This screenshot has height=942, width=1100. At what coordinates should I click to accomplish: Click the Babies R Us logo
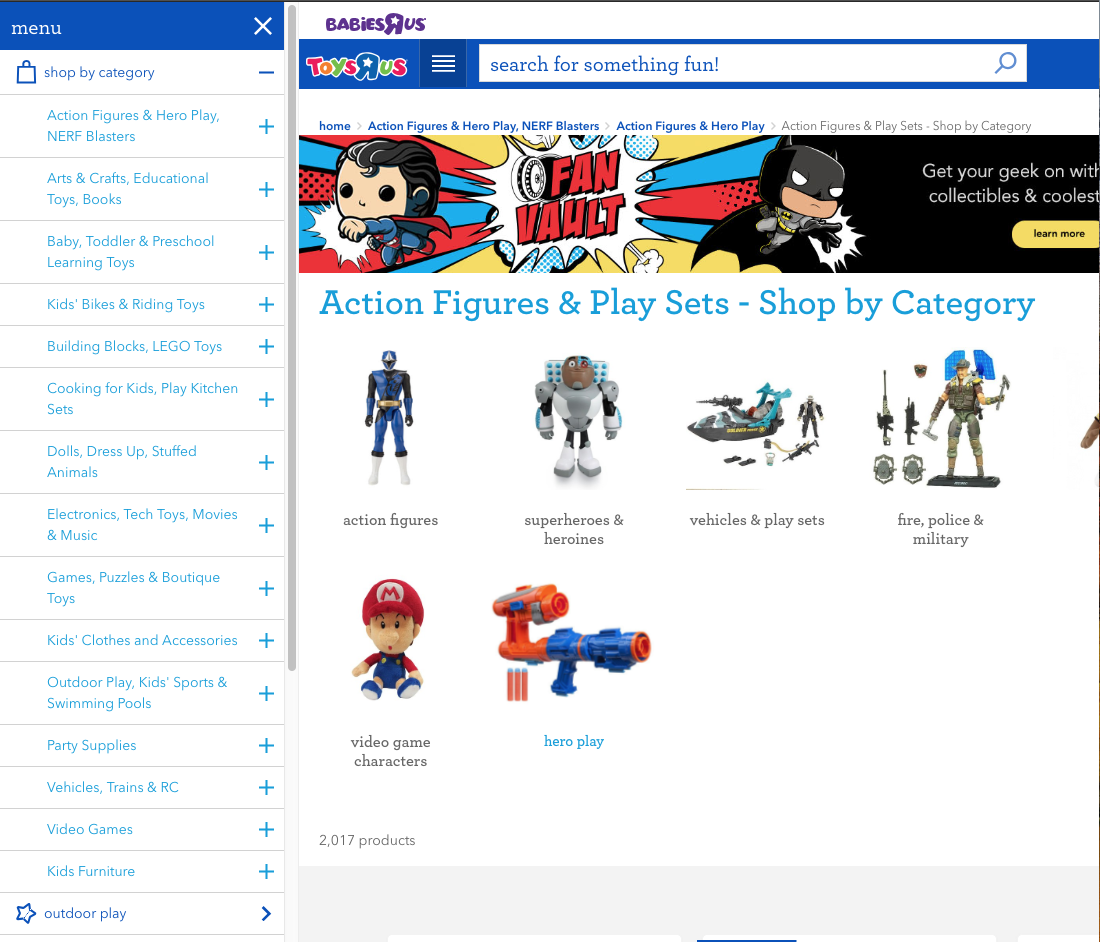pyautogui.click(x=375, y=24)
